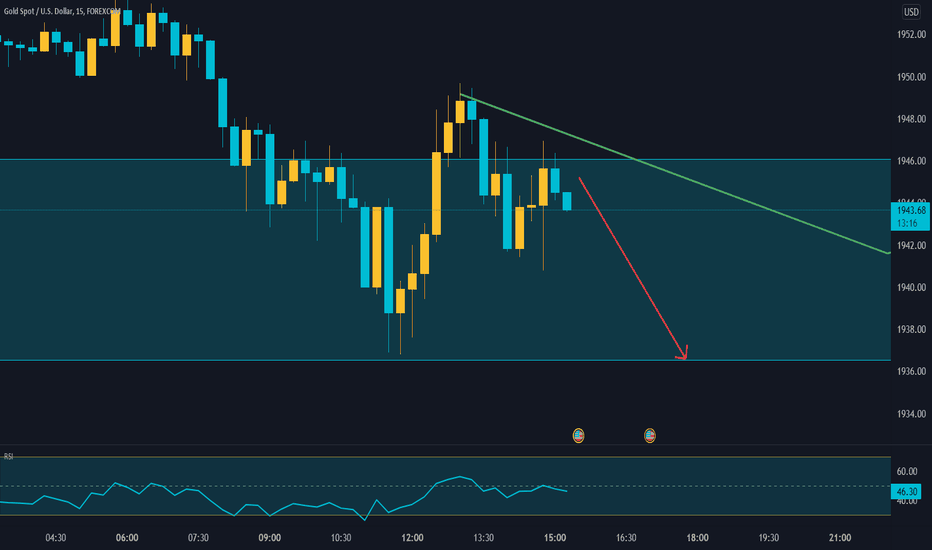Click the 1936.00 price axis label
Screen dimensions: 932x550
(911, 371)
